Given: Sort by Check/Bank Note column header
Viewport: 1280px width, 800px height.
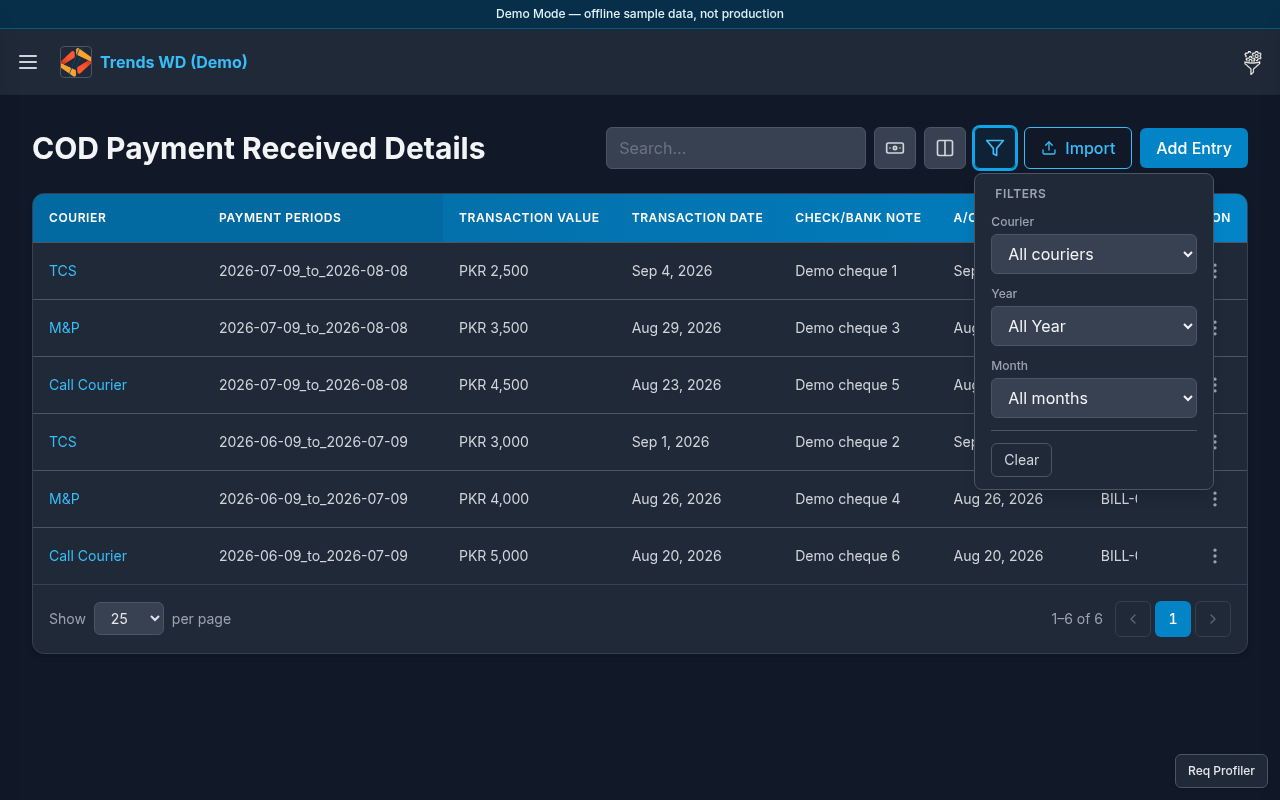Looking at the screenshot, I should point(858,218).
